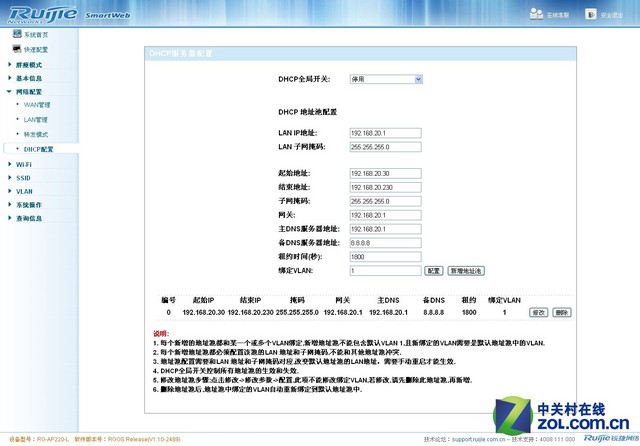Image resolution: width=640 pixels, height=446 pixels.
Task: Click the DHCP 地址池配置 section heading
Action: 307,112
